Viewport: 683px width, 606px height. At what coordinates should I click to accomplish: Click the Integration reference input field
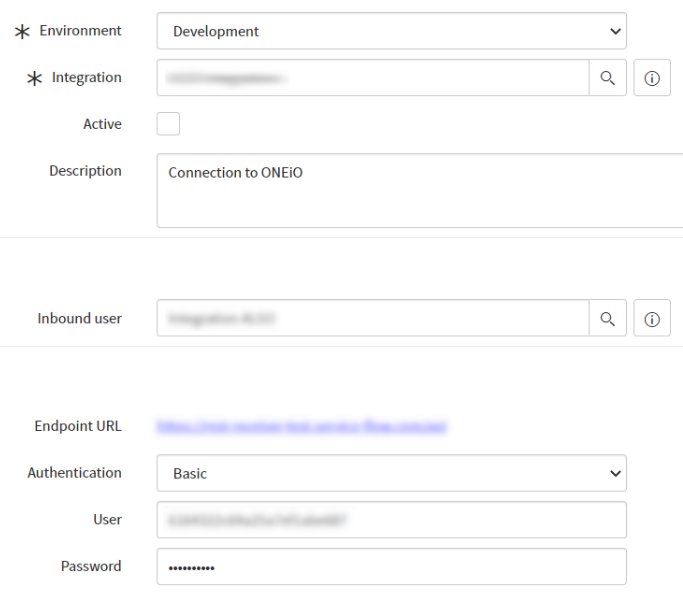tap(372, 78)
